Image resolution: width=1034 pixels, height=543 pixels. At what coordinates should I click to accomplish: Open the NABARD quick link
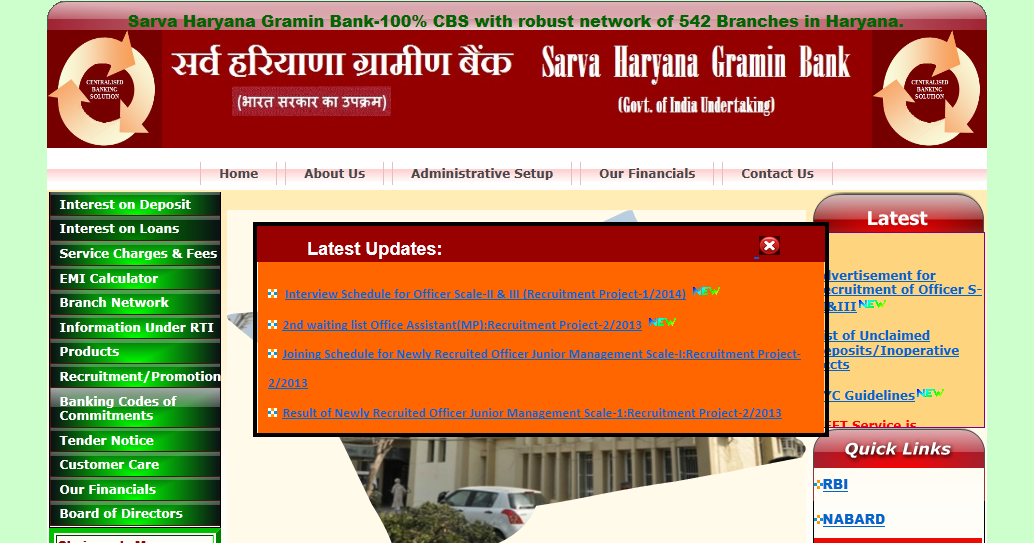click(x=853, y=519)
